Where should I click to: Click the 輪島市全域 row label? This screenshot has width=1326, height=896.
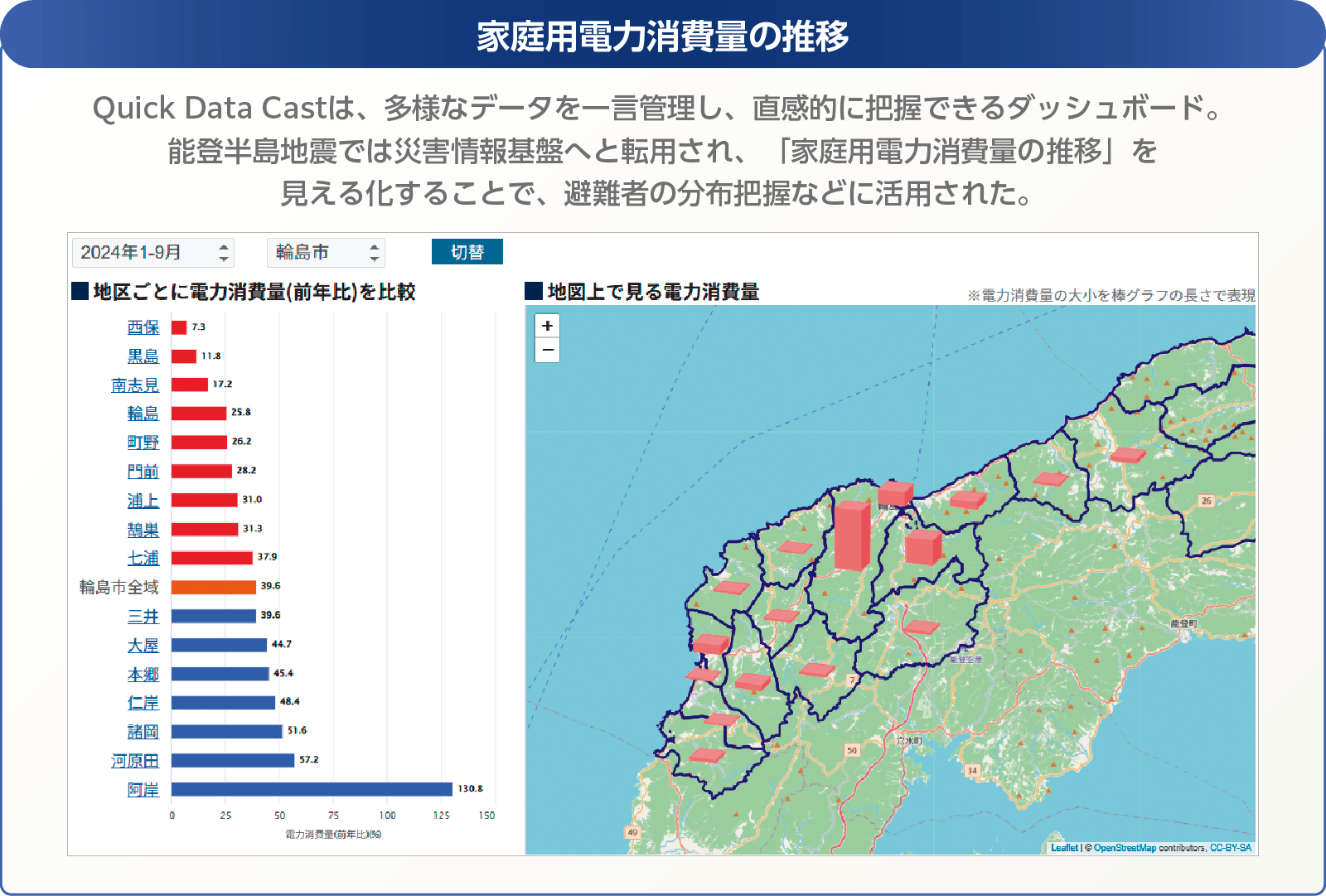tap(119, 587)
